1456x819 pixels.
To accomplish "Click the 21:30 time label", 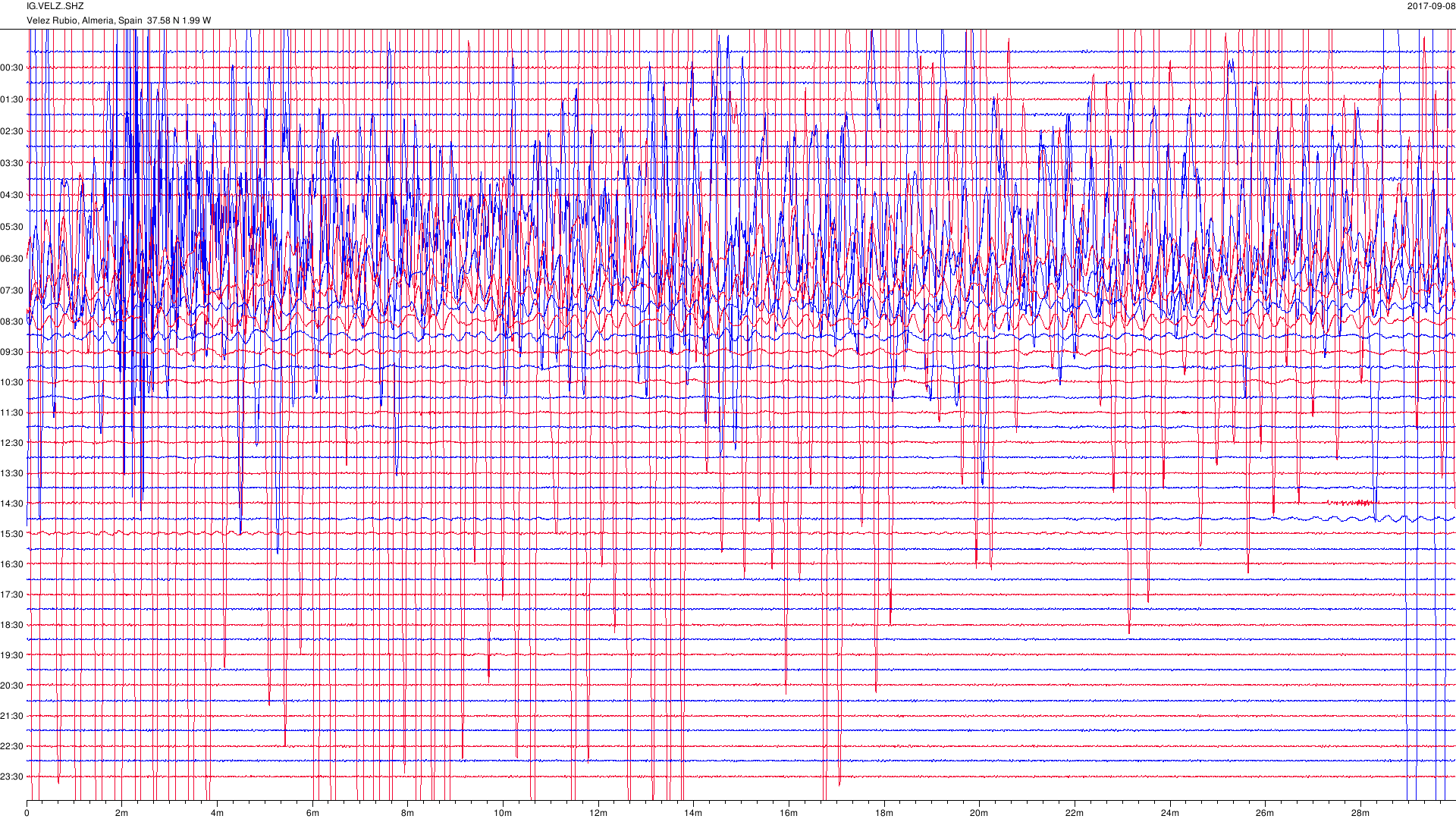I will (12, 717).
